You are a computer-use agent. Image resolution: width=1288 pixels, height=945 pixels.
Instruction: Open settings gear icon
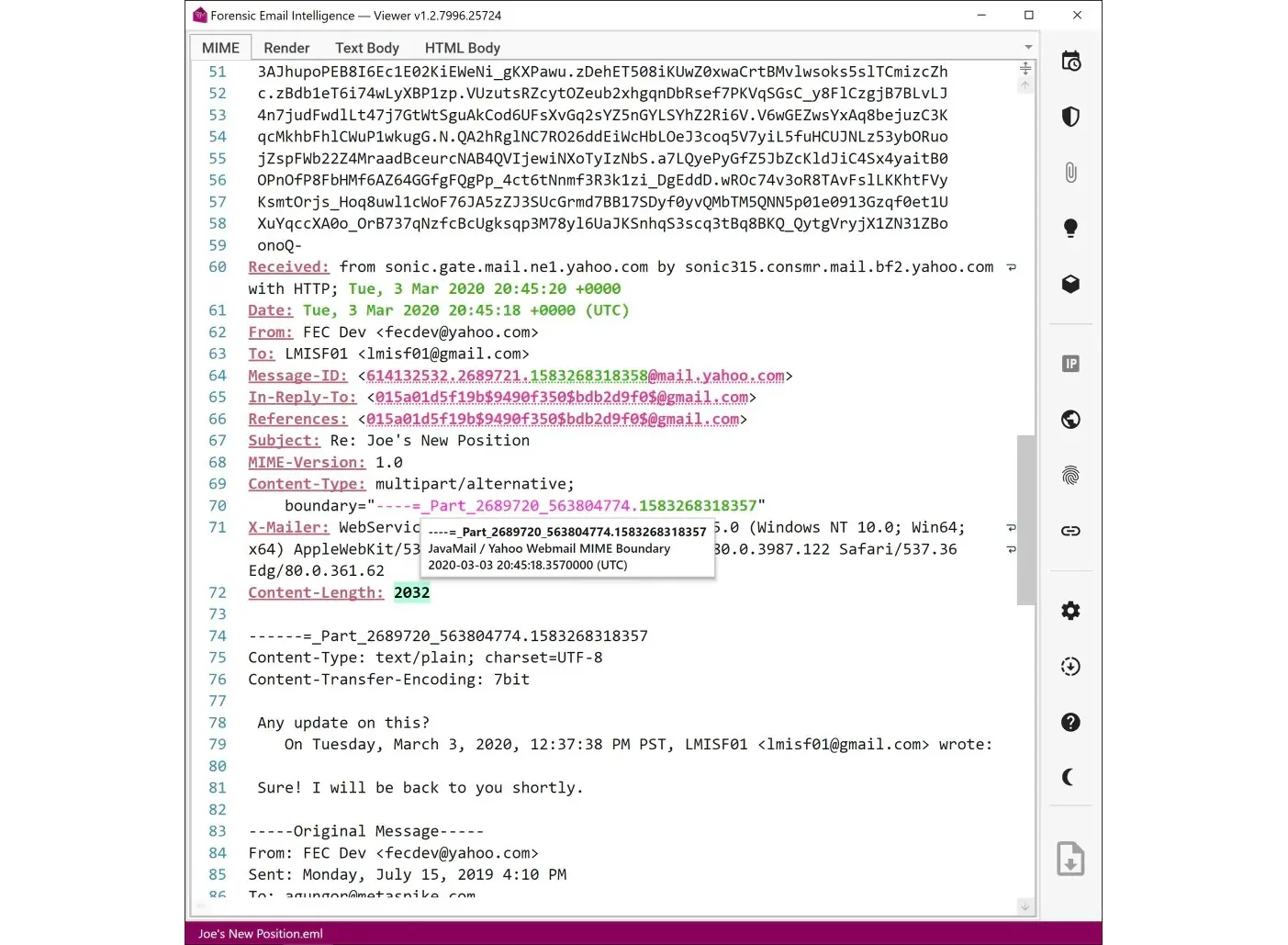coord(1070,611)
